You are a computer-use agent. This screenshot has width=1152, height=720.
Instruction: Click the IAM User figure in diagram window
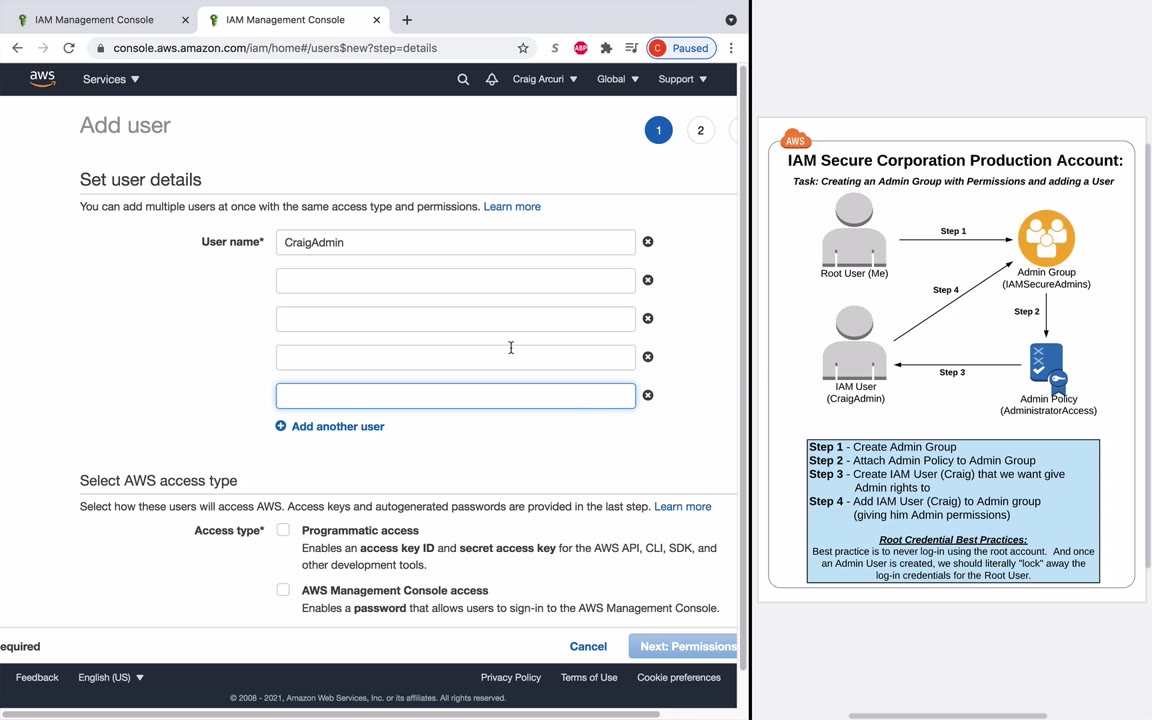pos(854,343)
